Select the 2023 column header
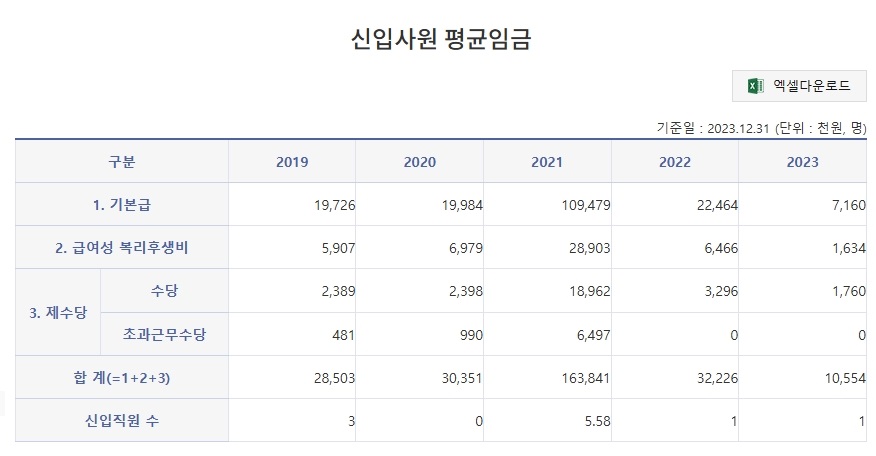The image size is (876, 456). (803, 162)
